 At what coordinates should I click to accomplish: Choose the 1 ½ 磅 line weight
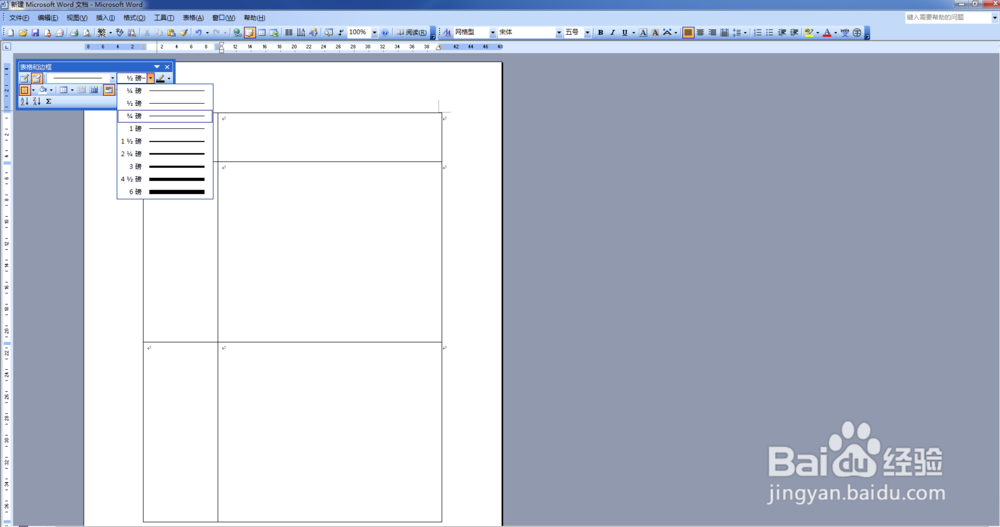tap(165, 141)
